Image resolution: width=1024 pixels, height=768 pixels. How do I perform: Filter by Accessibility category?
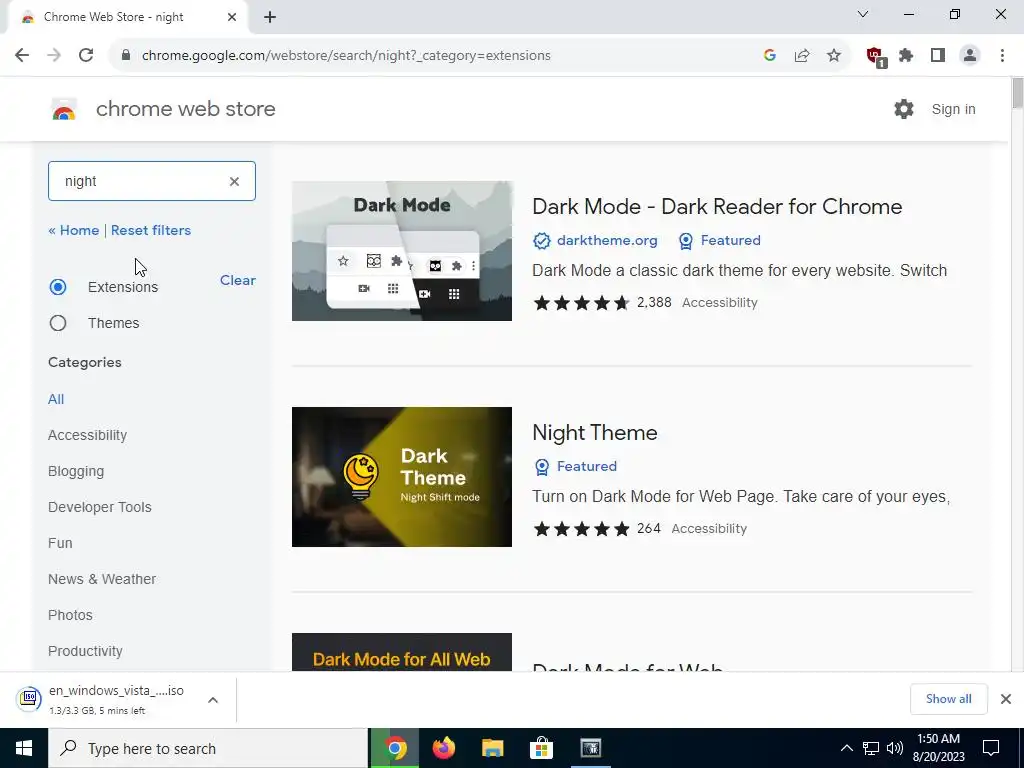[88, 435]
